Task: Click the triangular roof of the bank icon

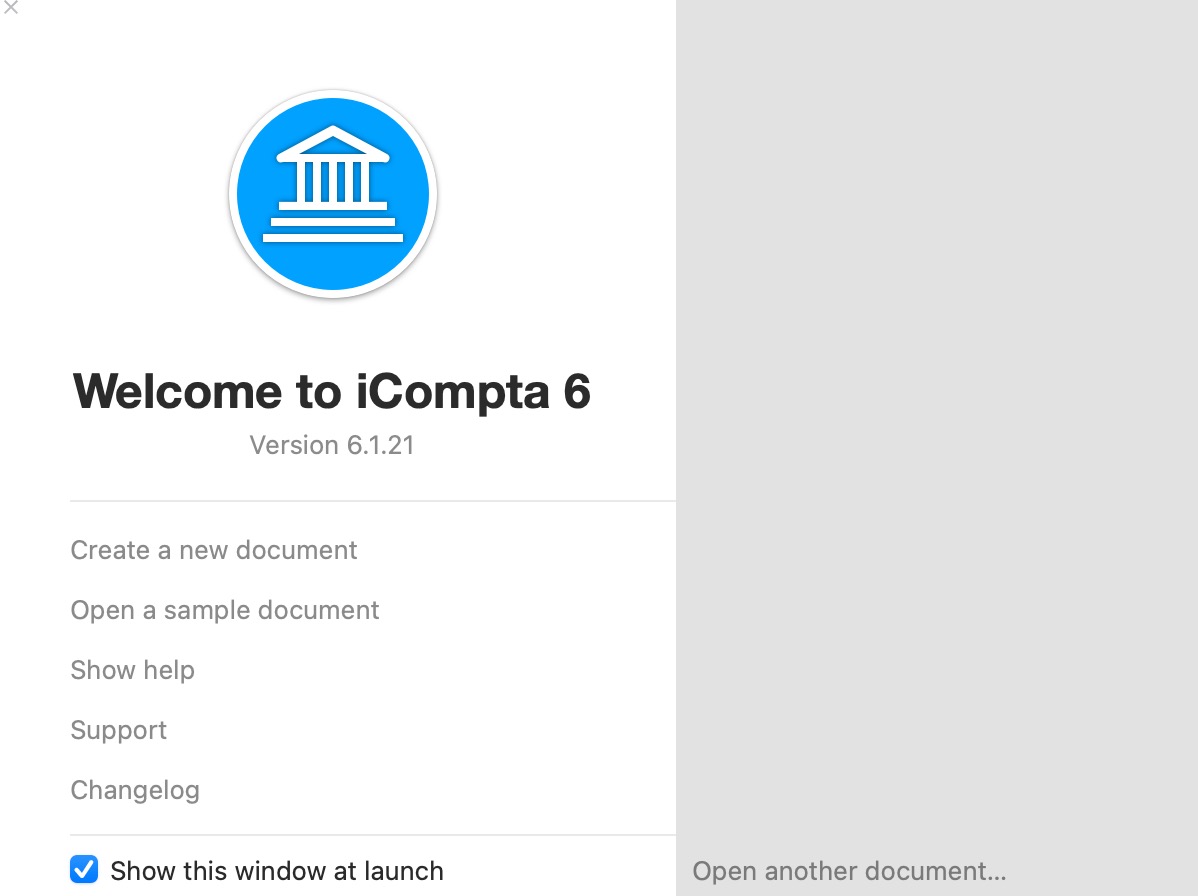Action: pyautogui.click(x=333, y=144)
